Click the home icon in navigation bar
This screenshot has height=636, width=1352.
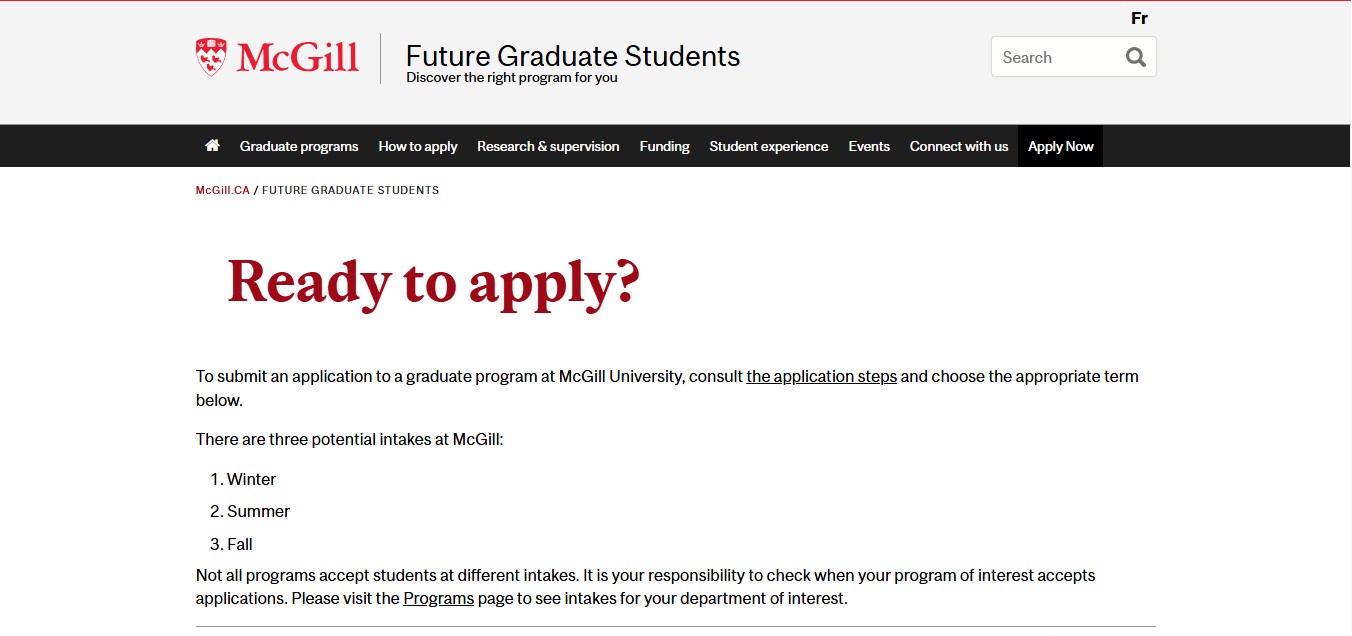click(212, 146)
